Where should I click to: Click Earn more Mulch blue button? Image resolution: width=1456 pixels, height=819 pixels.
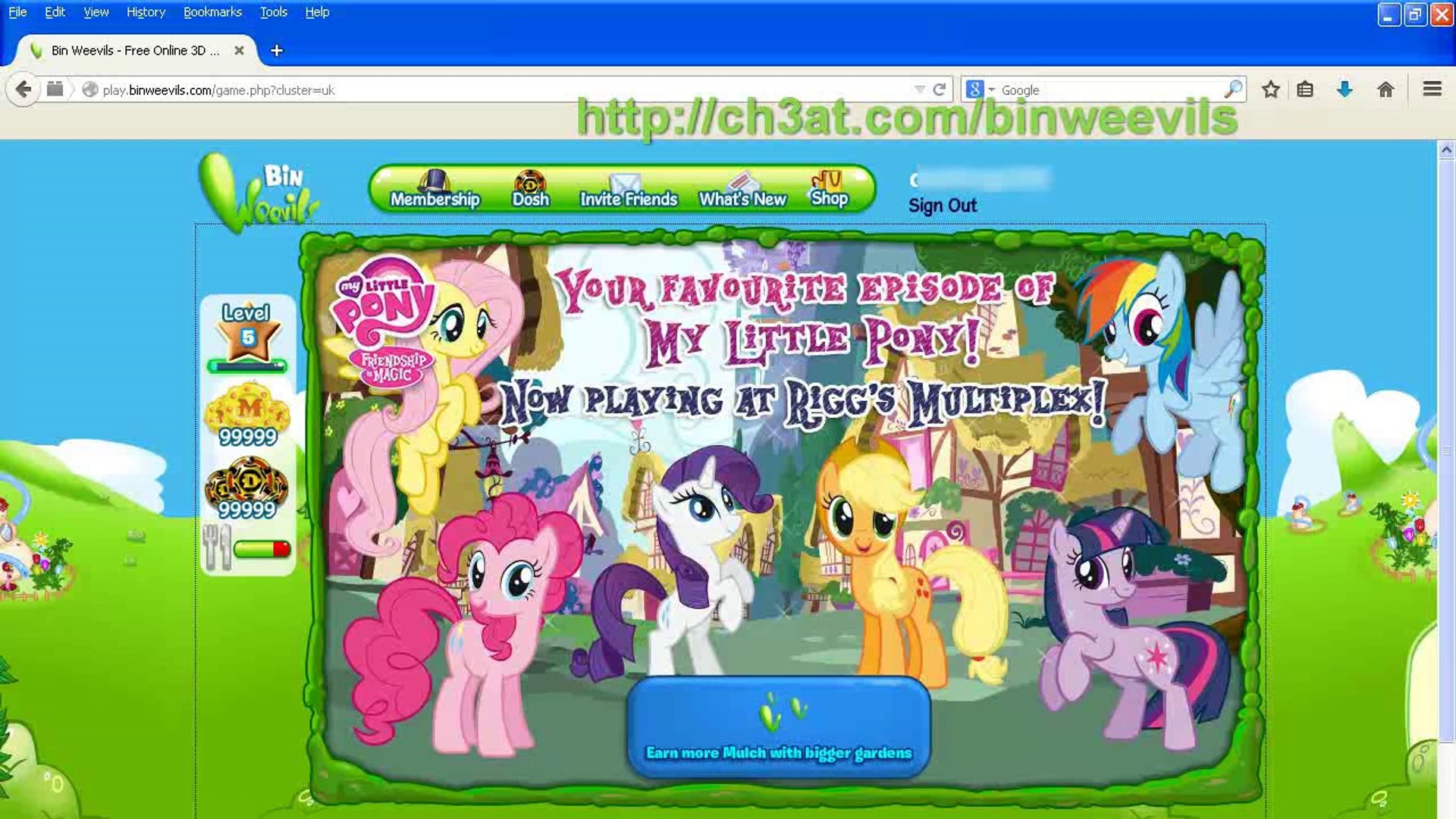click(779, 728)
